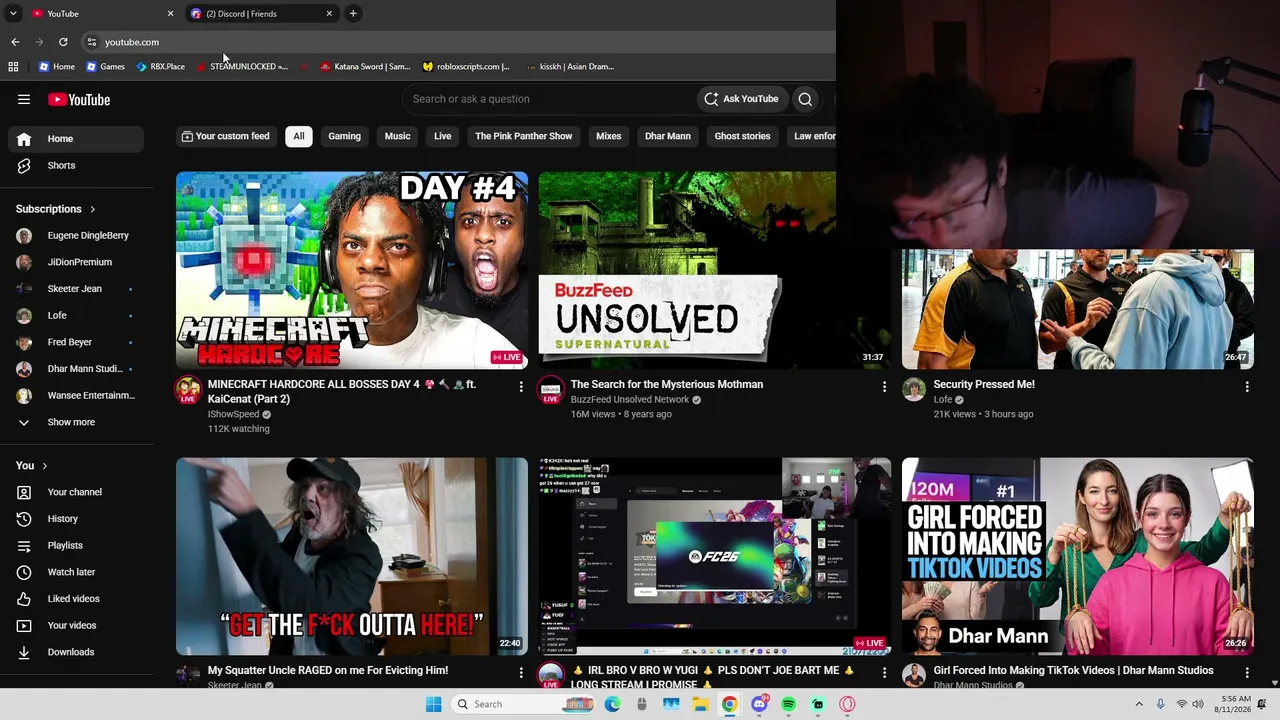
Task: Open the robloxscripts.com bookmark
Action: coord(466,67)
